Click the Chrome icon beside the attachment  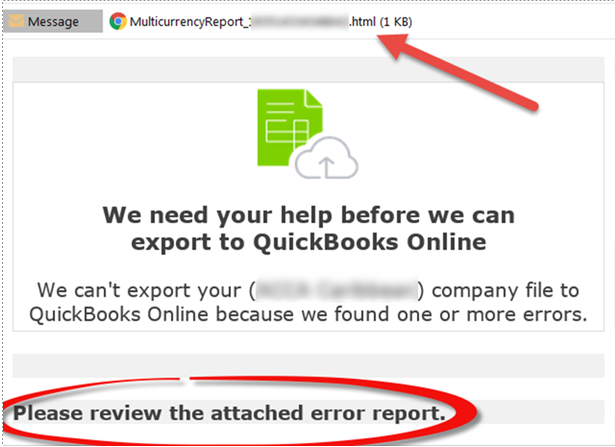pyautogui.click(x=118, y=21)
